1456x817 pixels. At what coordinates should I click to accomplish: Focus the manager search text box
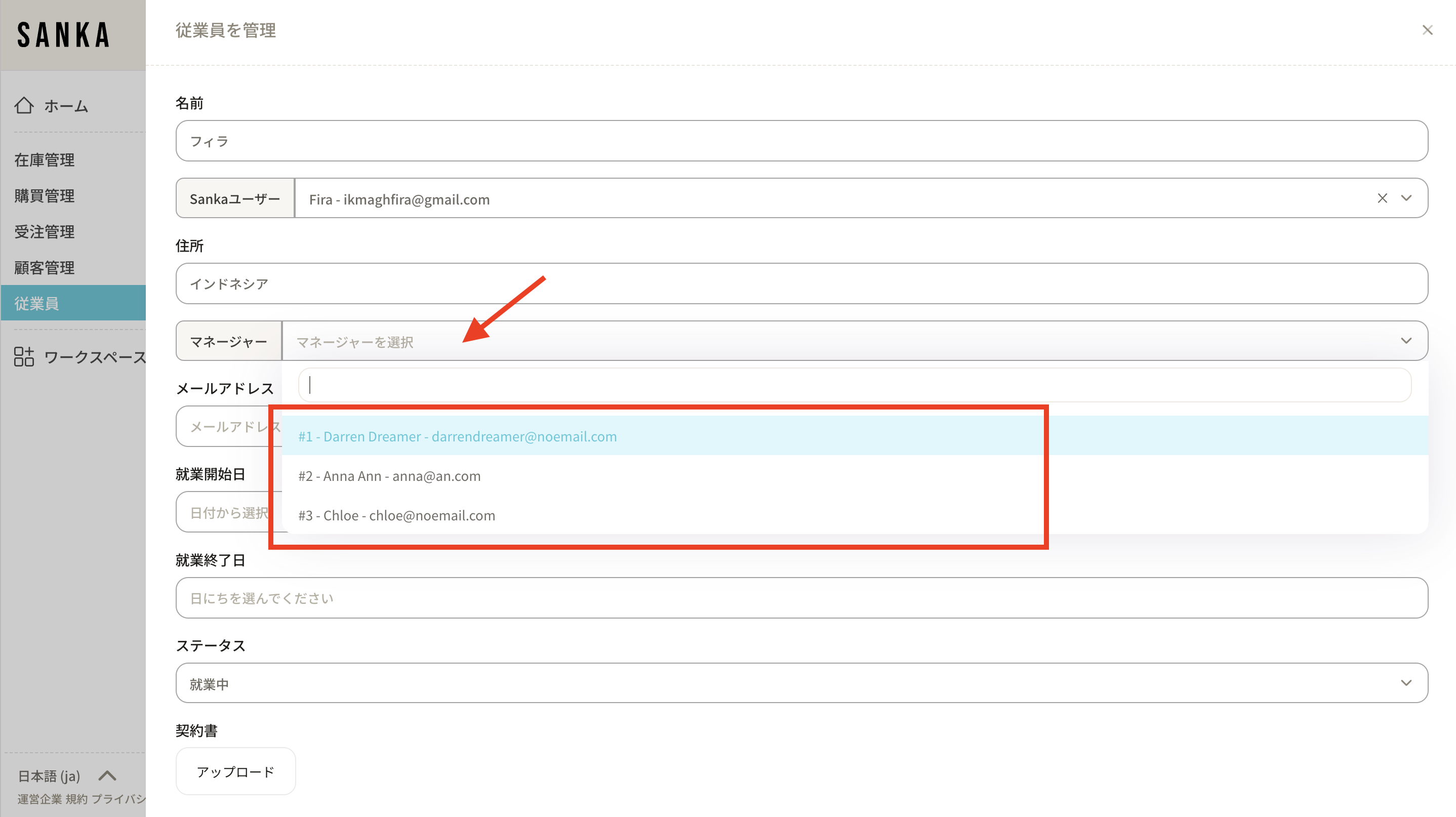coord(854,385)
